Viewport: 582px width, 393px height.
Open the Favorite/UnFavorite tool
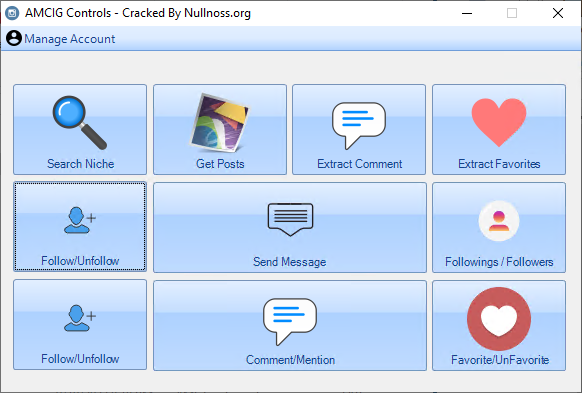(x=499, y=325)
